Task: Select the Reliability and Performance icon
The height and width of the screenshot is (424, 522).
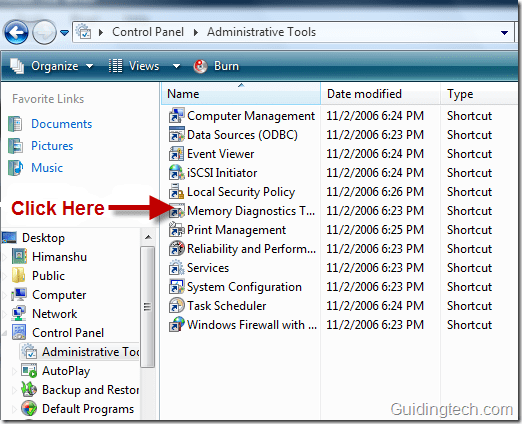Action: [x=176, y=249]
